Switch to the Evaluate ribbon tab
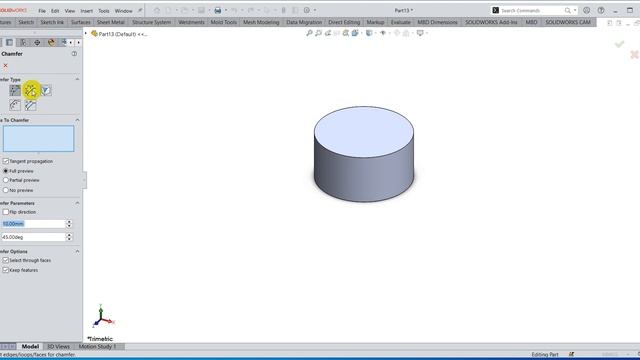Screen dimensions: 640x360 (400, 22)
